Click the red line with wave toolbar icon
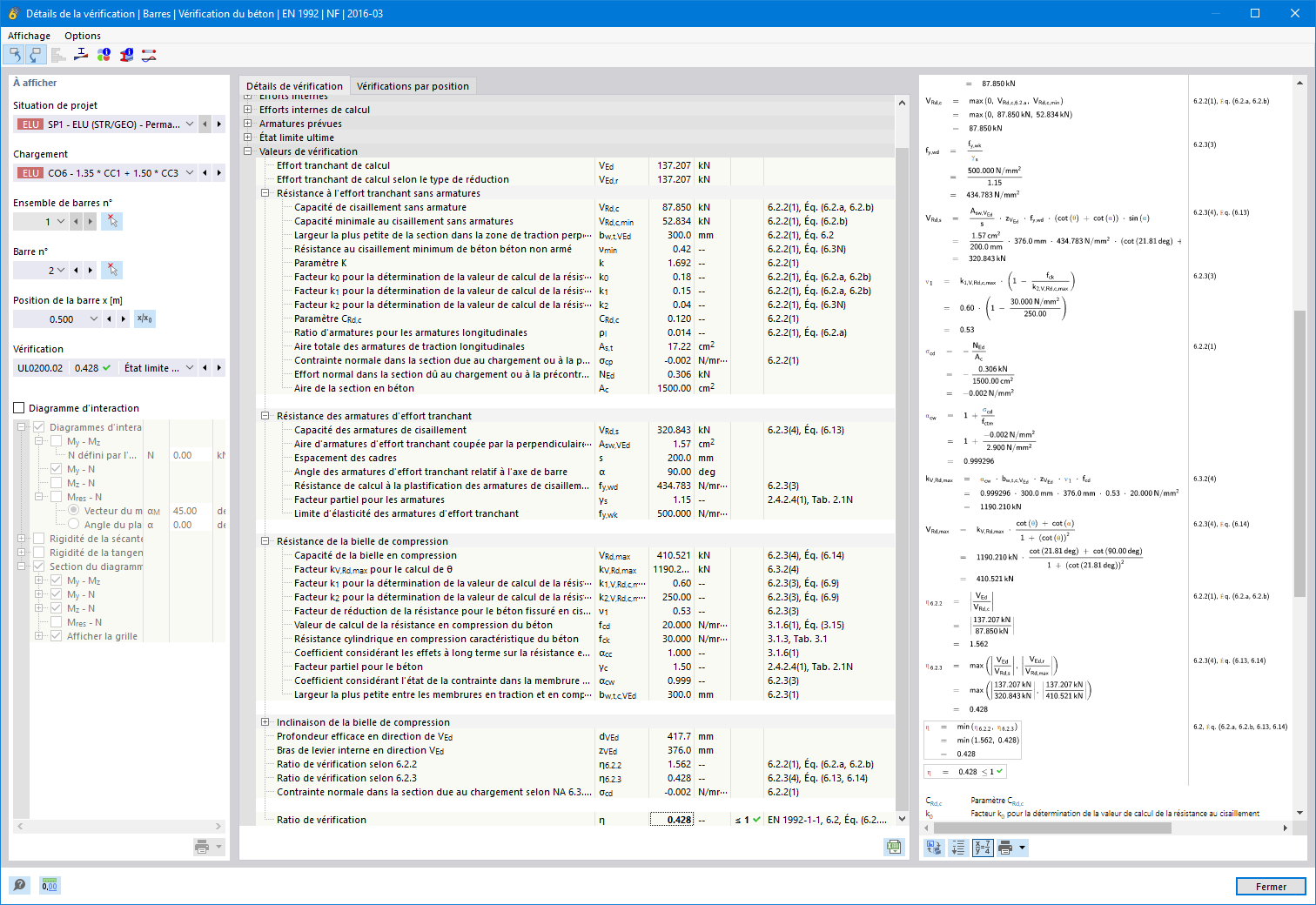The height and width of the screenshot is (905, 1316). 149,55
